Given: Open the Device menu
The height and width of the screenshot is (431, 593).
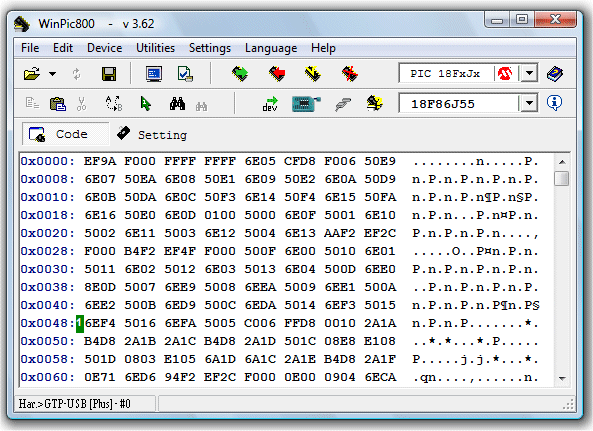Looking at the screenshot, I should point(104,48).
